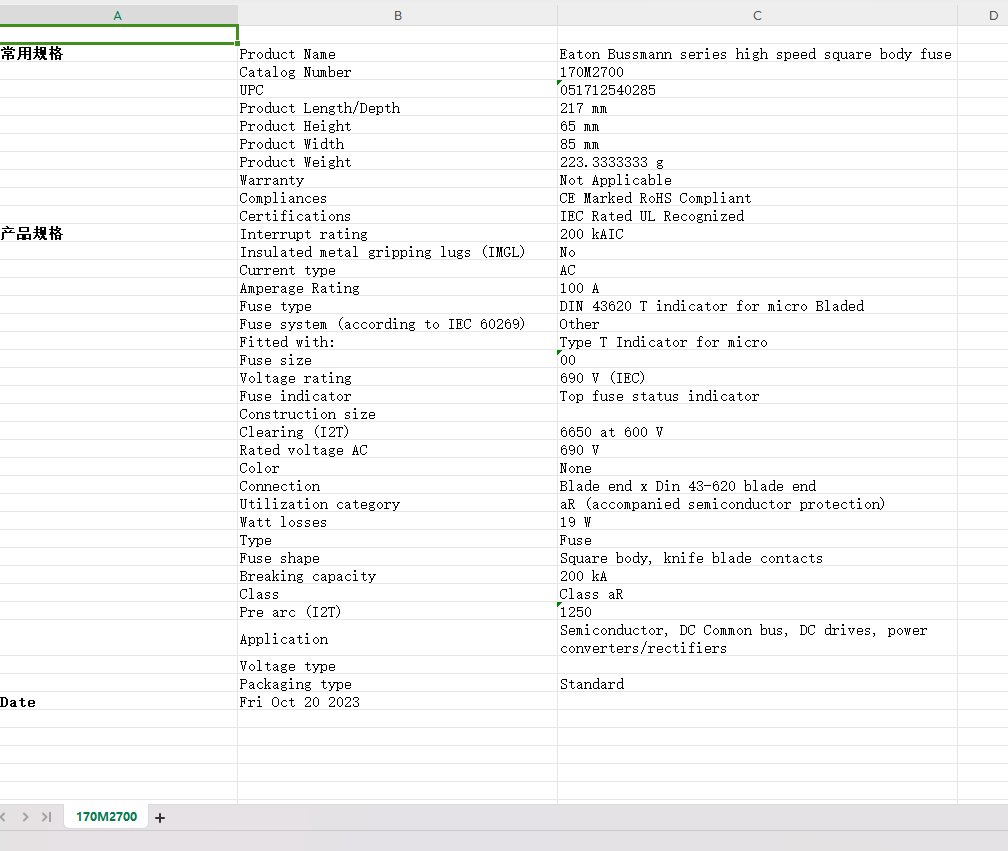Select column B header
Image resolution: width=1008 pixels, height=851 pixels.
[x=398, y=15]
